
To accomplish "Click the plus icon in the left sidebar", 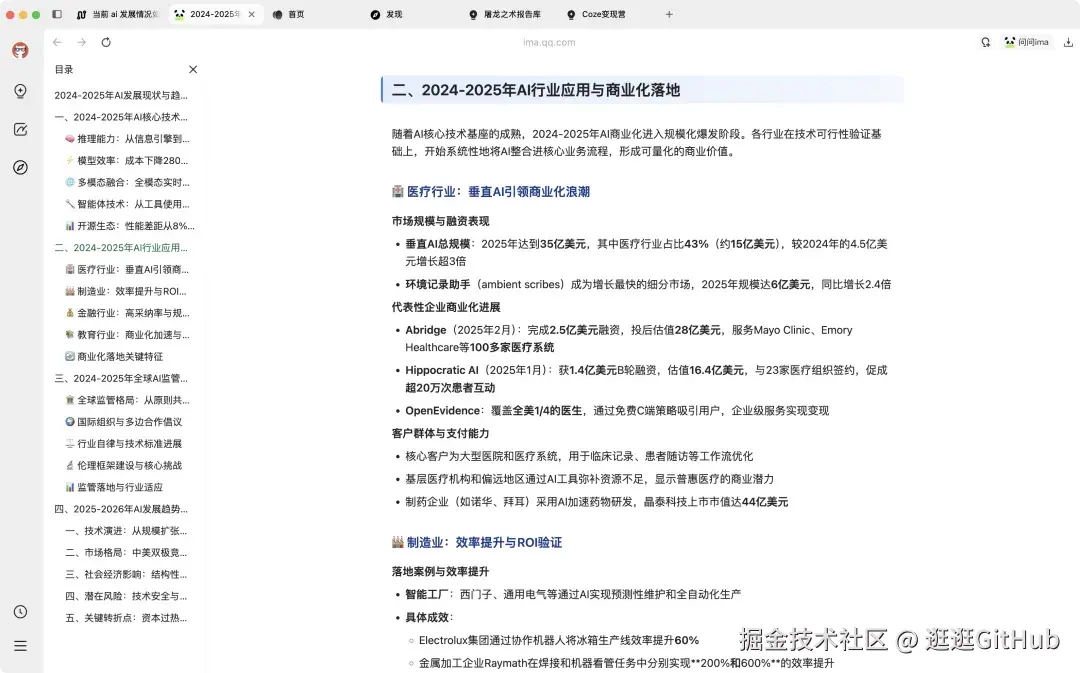I will coord(20,92).
